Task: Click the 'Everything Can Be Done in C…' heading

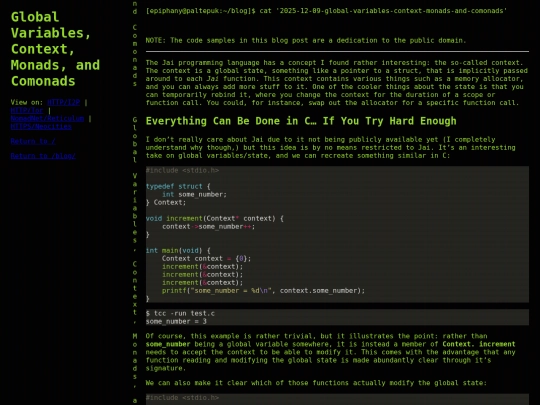Action: point(301,121)
